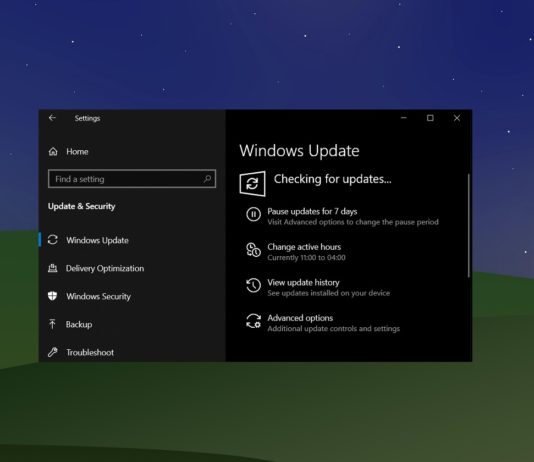Viewport: 534px width, 462px height.
Task: Select 'Visit Advanced options to change the pause period'
Action: pyautogui.click(x=353, y=222)
